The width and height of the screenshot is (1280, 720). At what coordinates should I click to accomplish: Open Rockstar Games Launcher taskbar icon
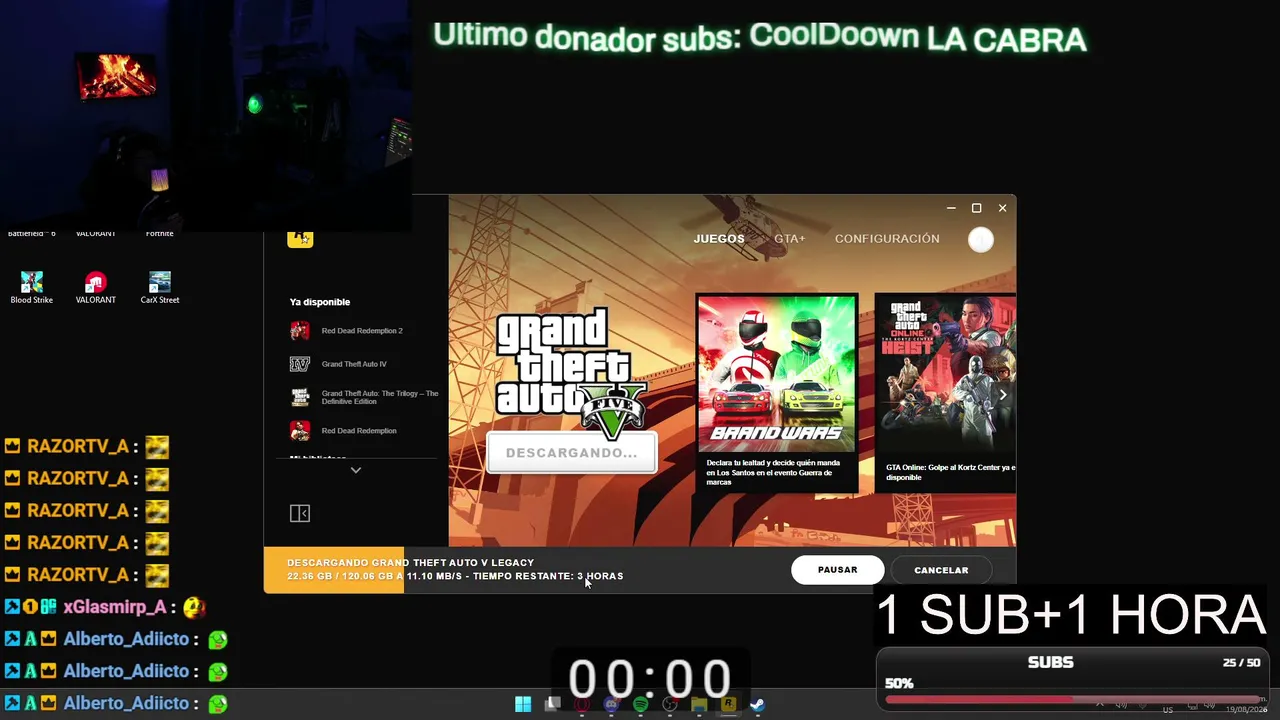(x=729, y=705)
